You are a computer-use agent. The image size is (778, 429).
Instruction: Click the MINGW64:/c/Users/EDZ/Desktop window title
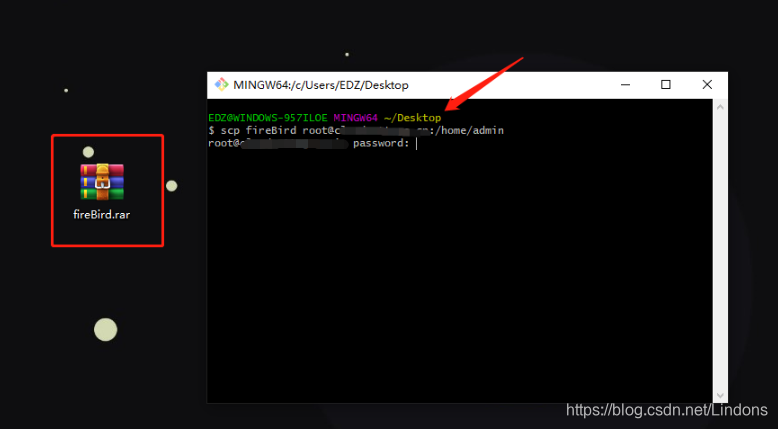coord(321,85)
